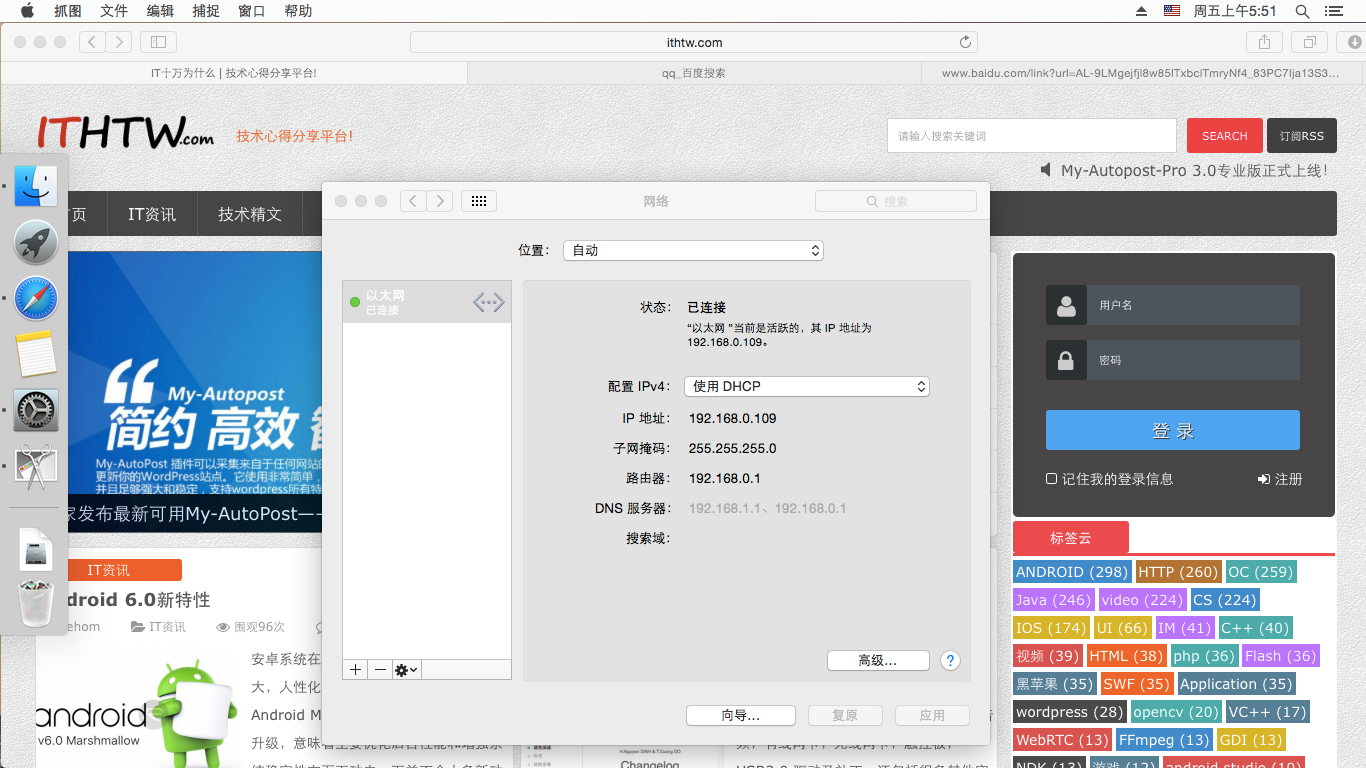Screen dimensions: 1366x768
Task: Go forward in Network preferences window
Action: (x=440, y=201)
